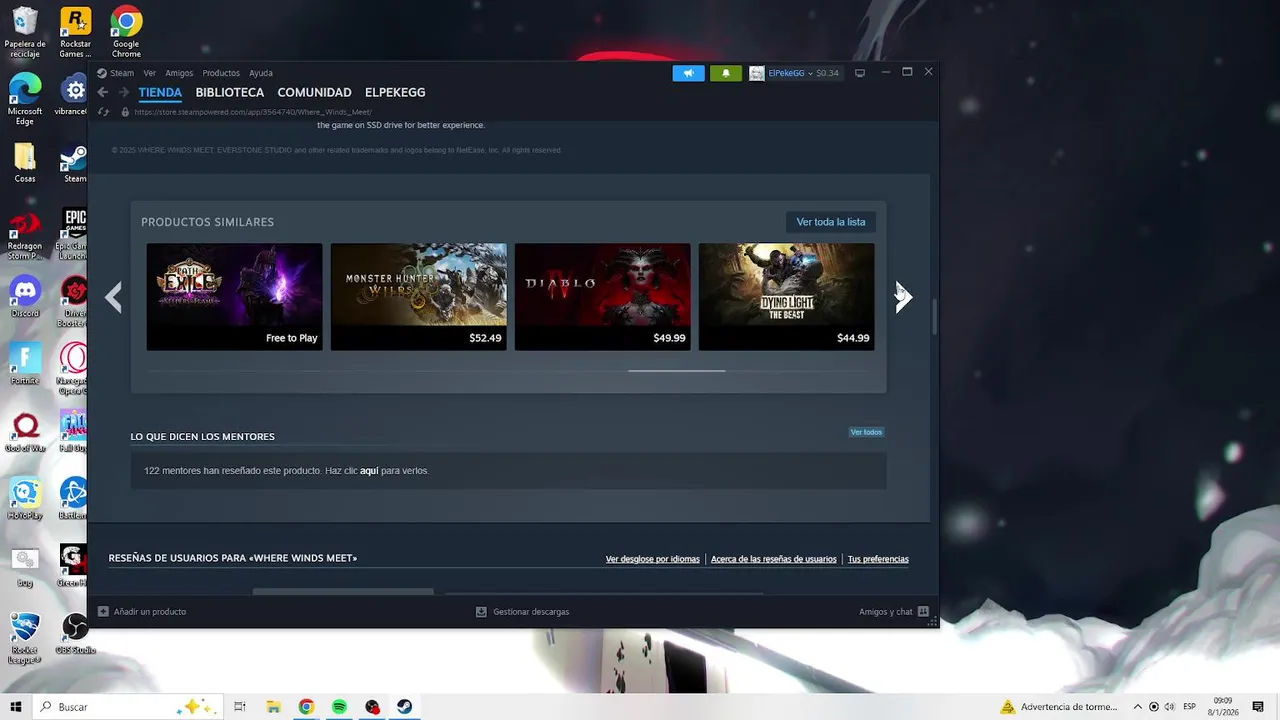Screen dimensions: 1280x720
Task: Reload the Steam store page
Action: click(x=103, y=112)
